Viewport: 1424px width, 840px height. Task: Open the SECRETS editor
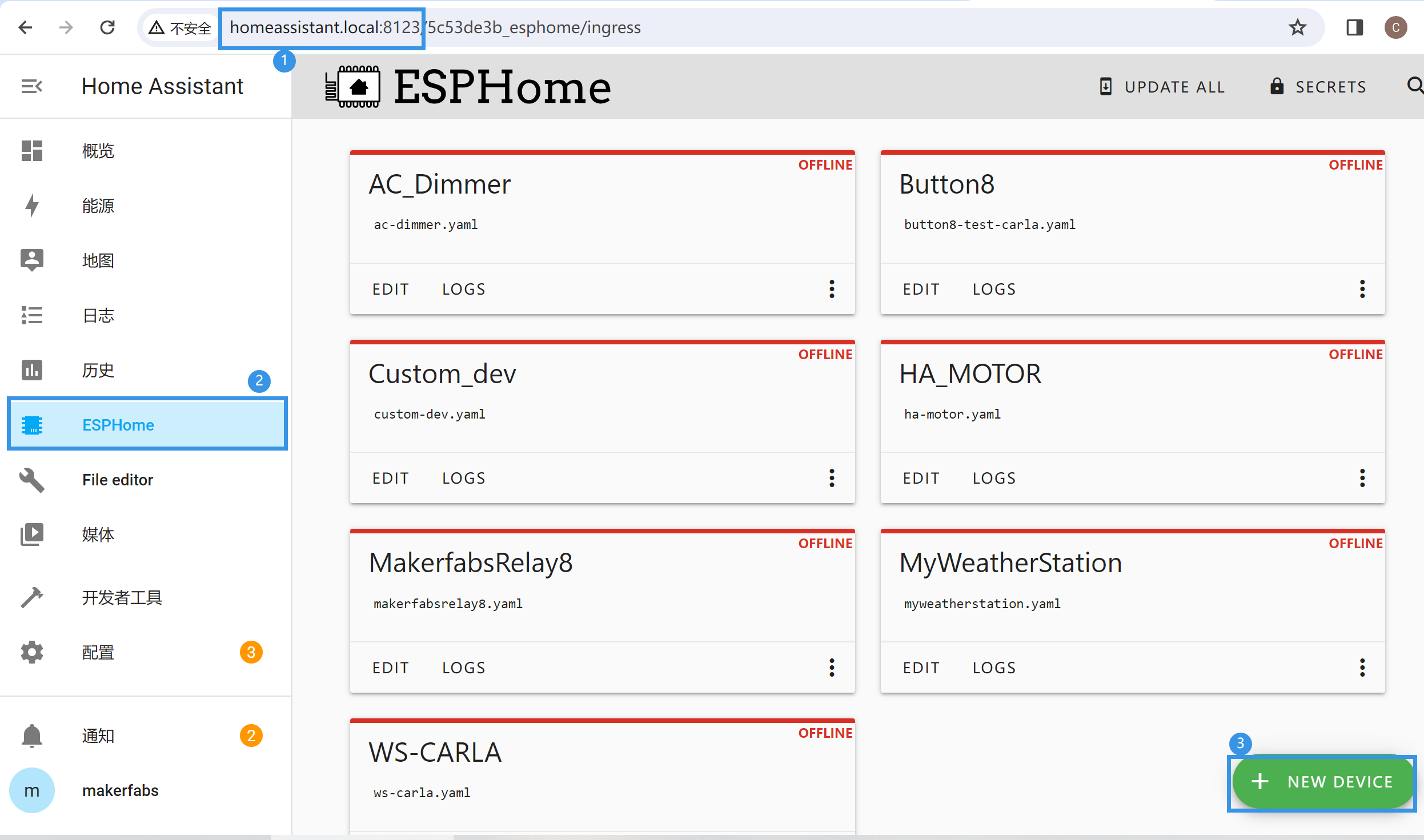[1318, 87]
